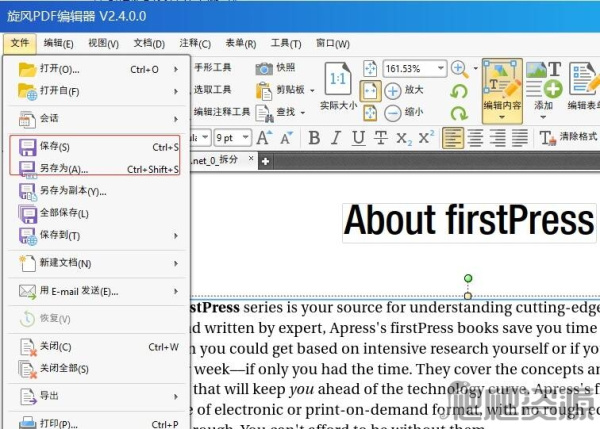Click the 剪贴板 clipboard icon
This screenshot has height=429, width=600.
pyautogui.click(x=264, y=91)
